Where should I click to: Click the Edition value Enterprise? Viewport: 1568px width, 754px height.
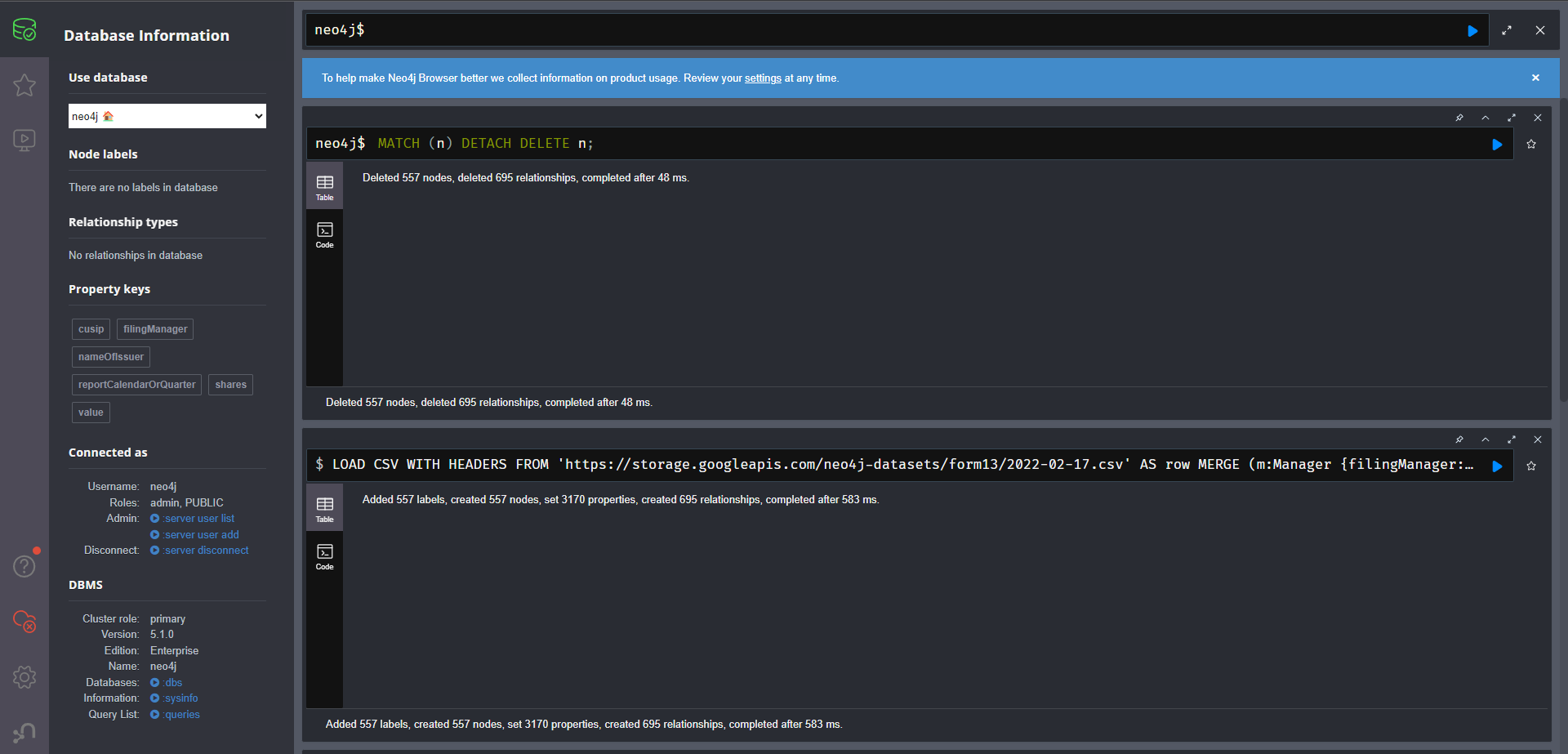[x=174, y=651]
